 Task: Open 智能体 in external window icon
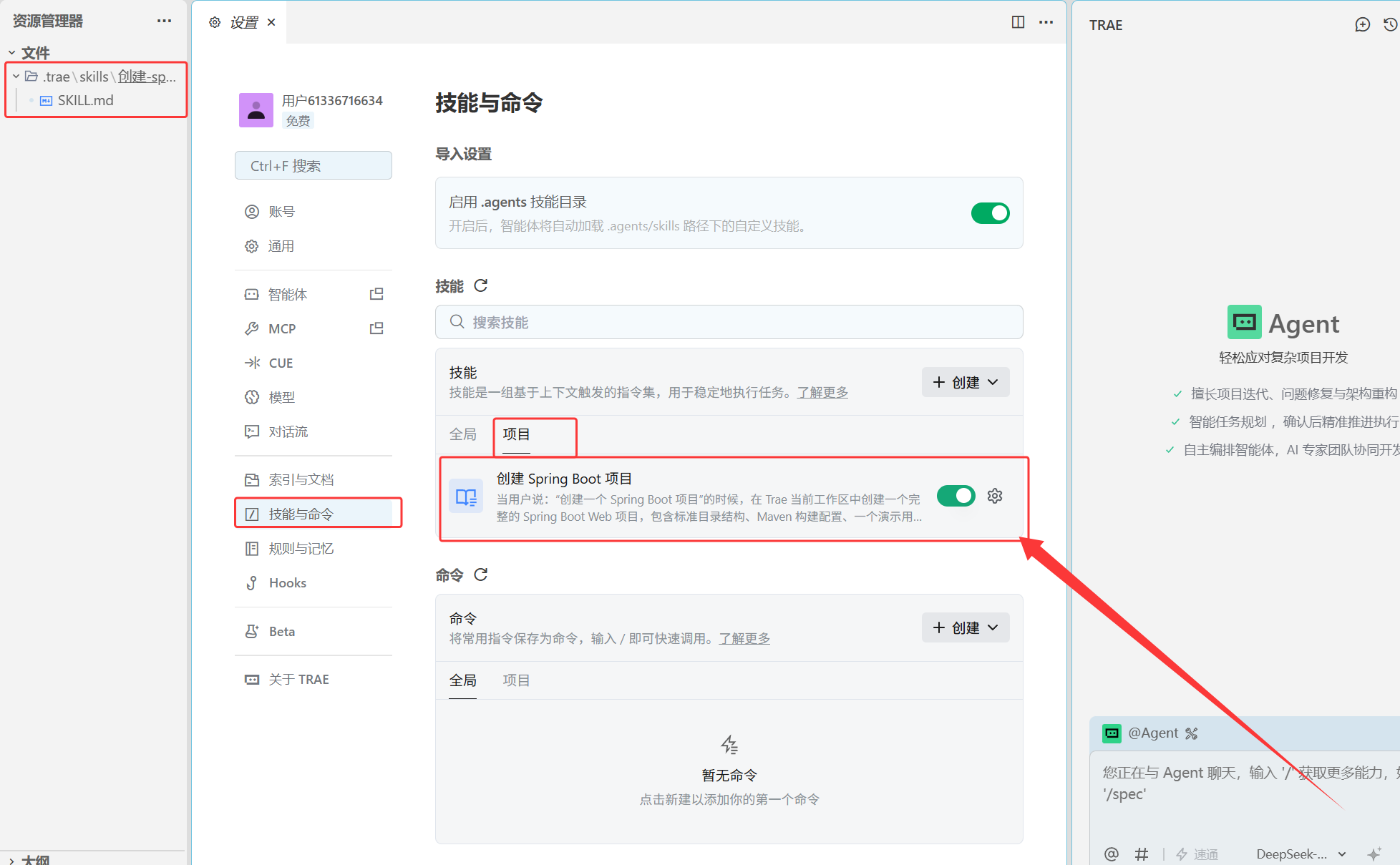coord(376,294)
